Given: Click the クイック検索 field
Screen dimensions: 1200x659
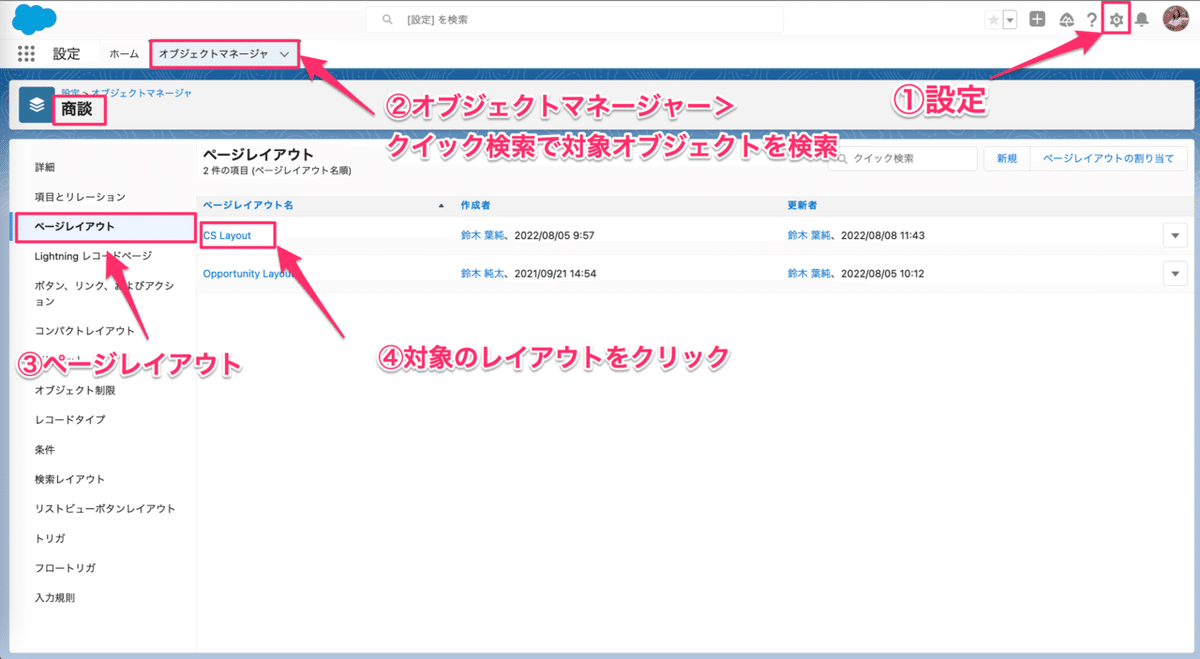Looking at the screenshot, I should coord(902,158).
